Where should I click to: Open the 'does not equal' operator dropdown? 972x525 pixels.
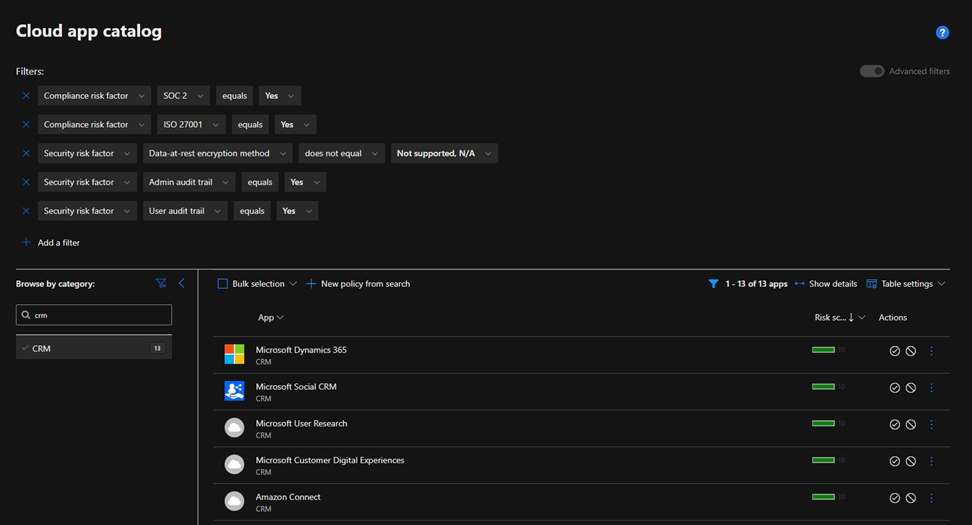click(x=342, y=153)
